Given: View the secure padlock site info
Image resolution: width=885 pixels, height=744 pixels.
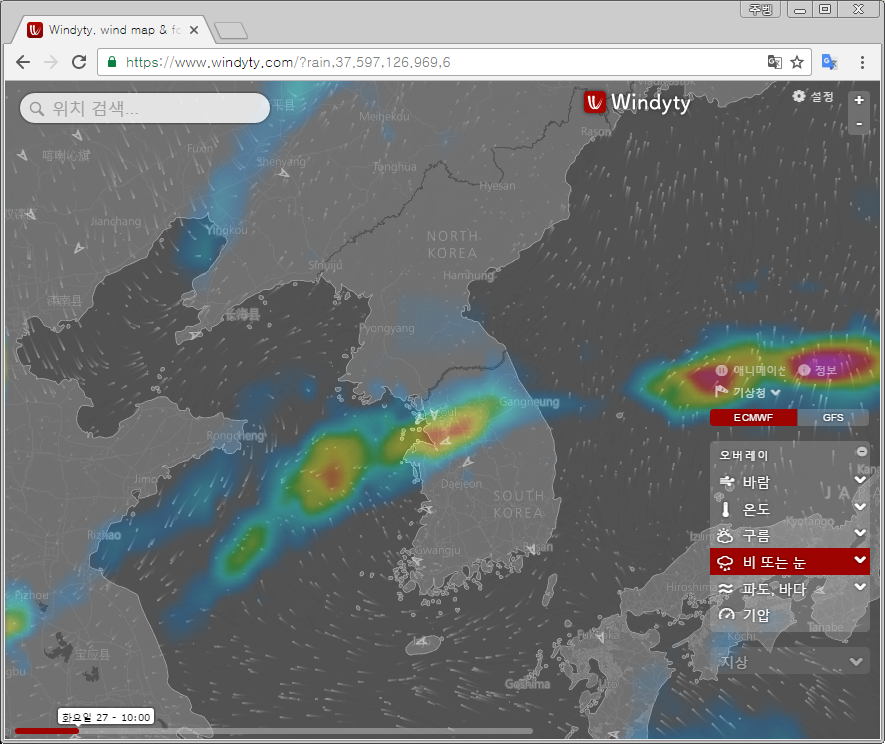Looking at the screenshot, I should click(112, 62).
